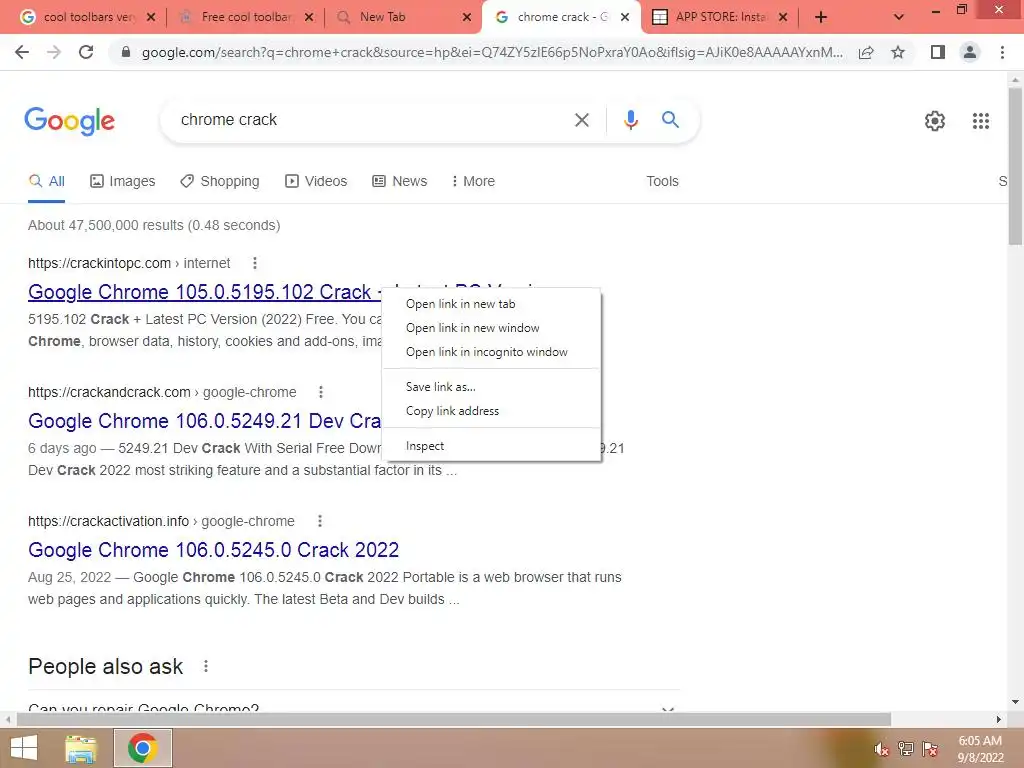Clear the search box text
Screen dimensions: 1024x768
click(x=581, y=120)
